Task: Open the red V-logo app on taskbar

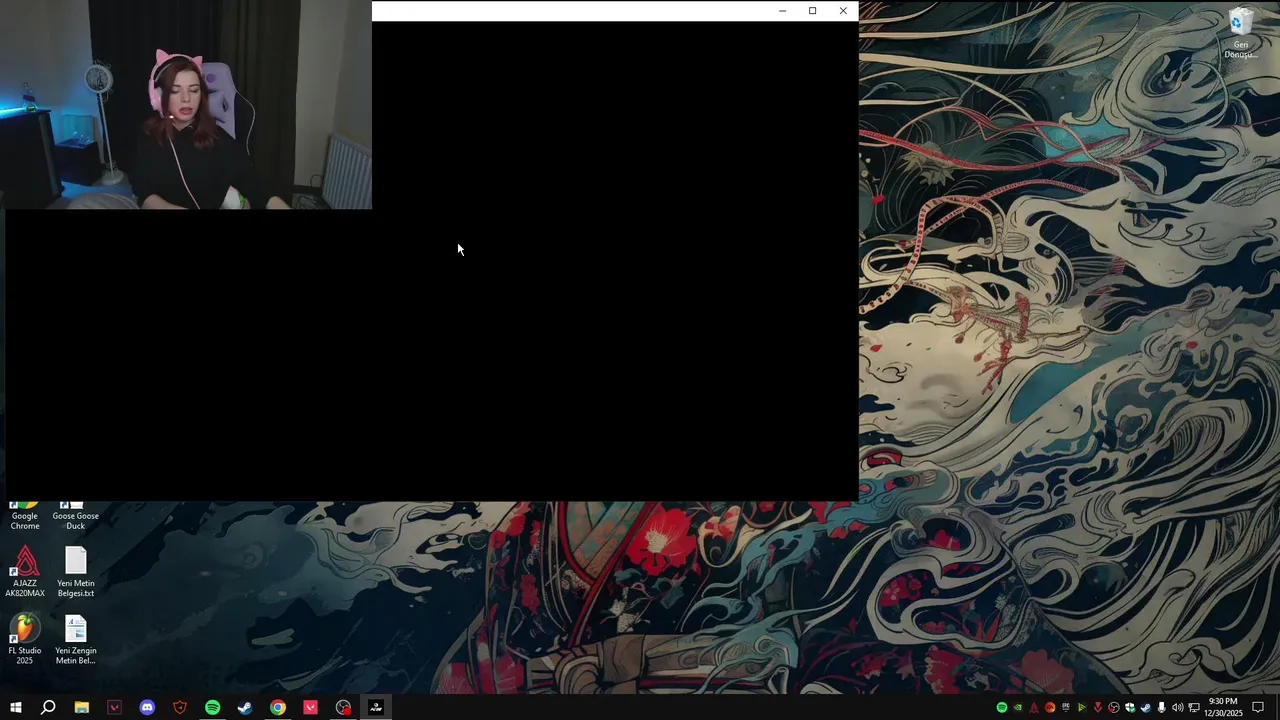Action: click(310, 707)
